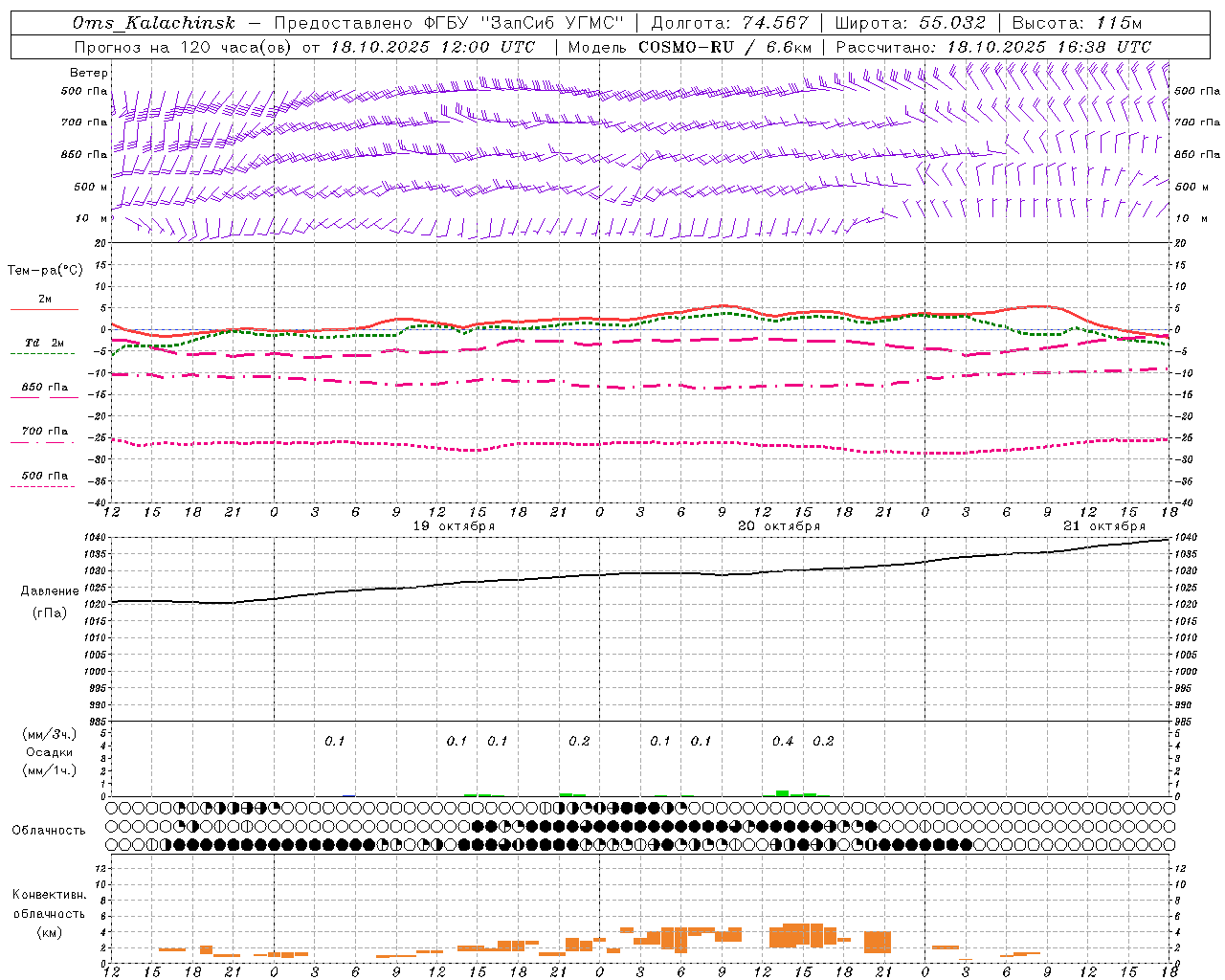Click the Ветер wind panel label
Viewport: 1225px width, 980px height.
click(89, 73)
